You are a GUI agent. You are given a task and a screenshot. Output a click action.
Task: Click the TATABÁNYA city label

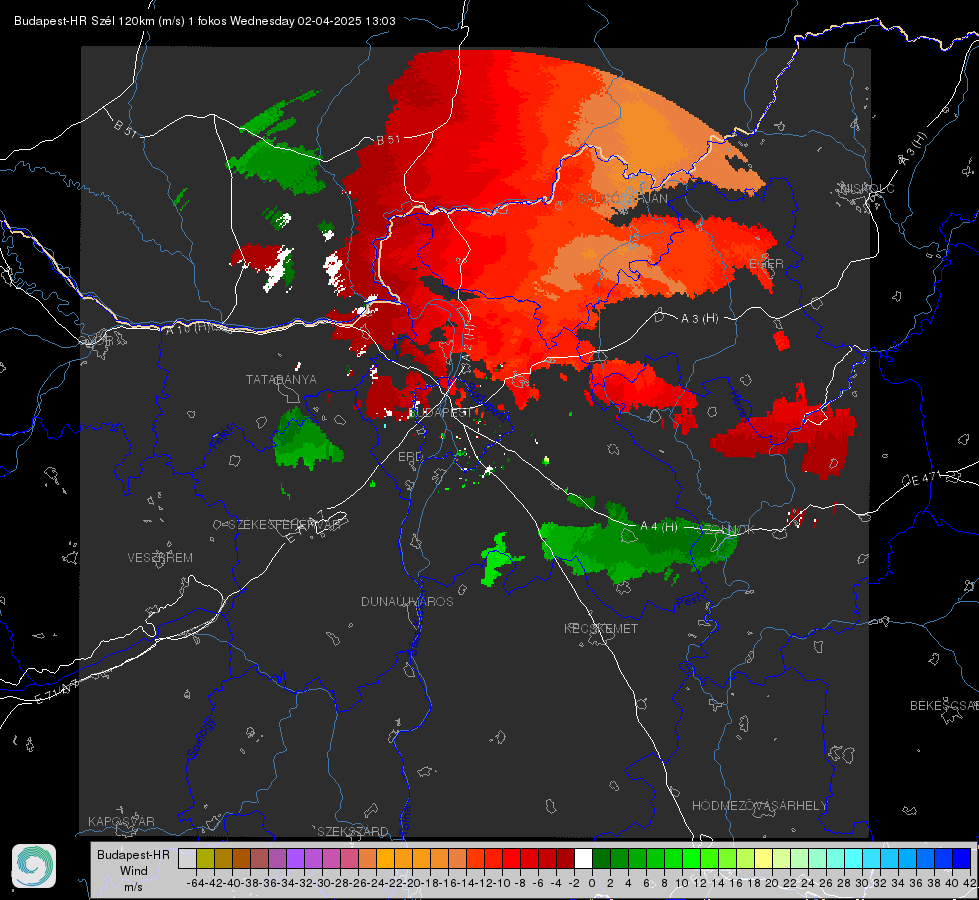[281, 380]
